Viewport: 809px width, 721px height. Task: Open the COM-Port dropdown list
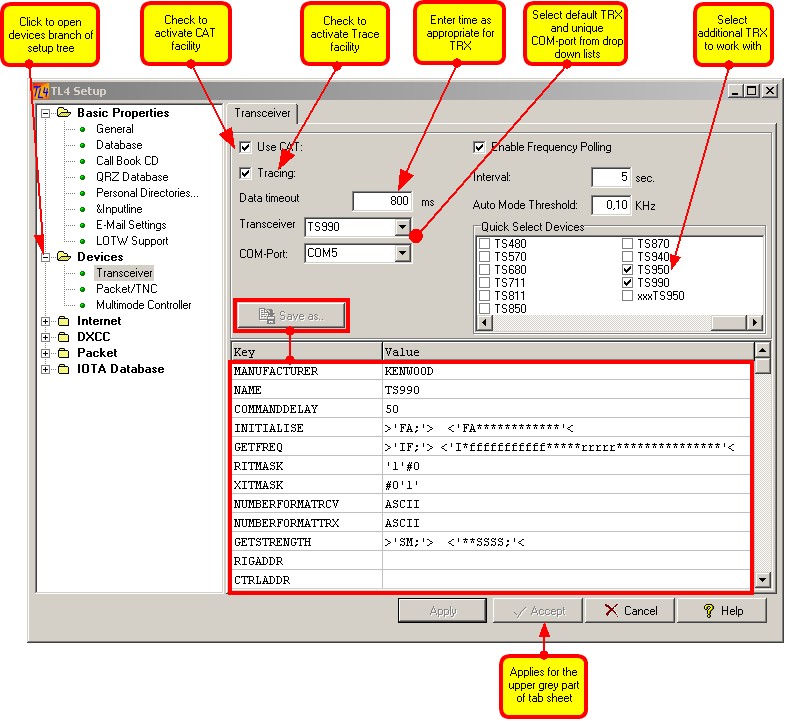tap(402, 253)
